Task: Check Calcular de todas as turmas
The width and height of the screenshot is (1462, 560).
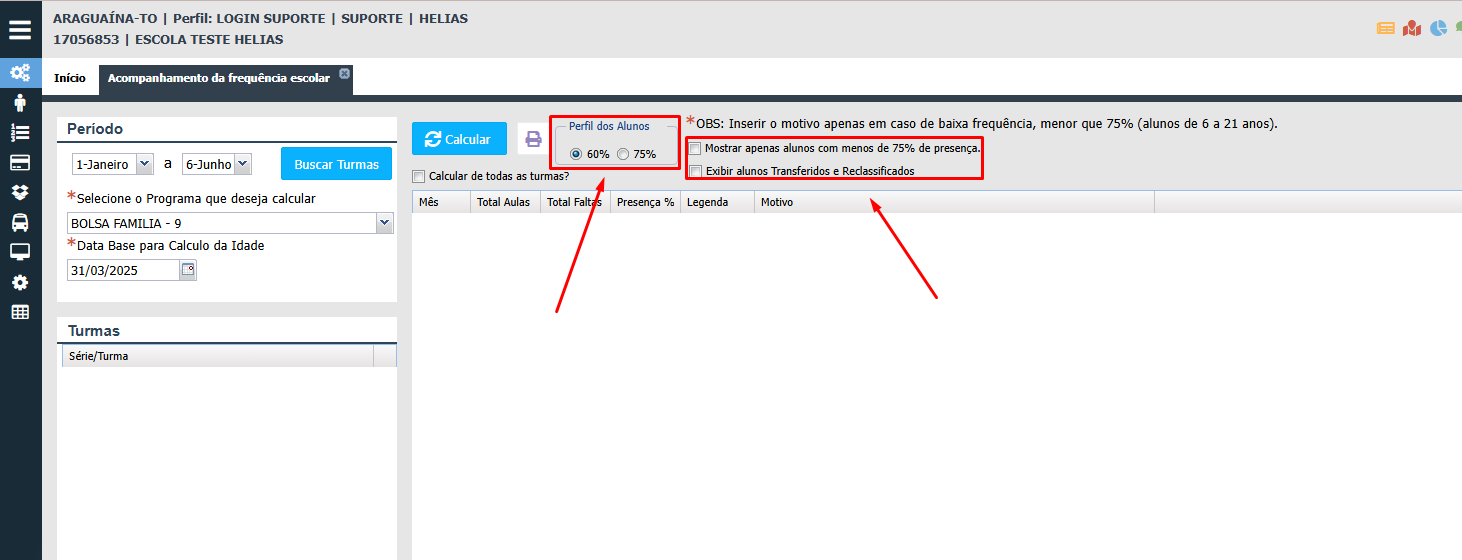Action: (418, 176)
